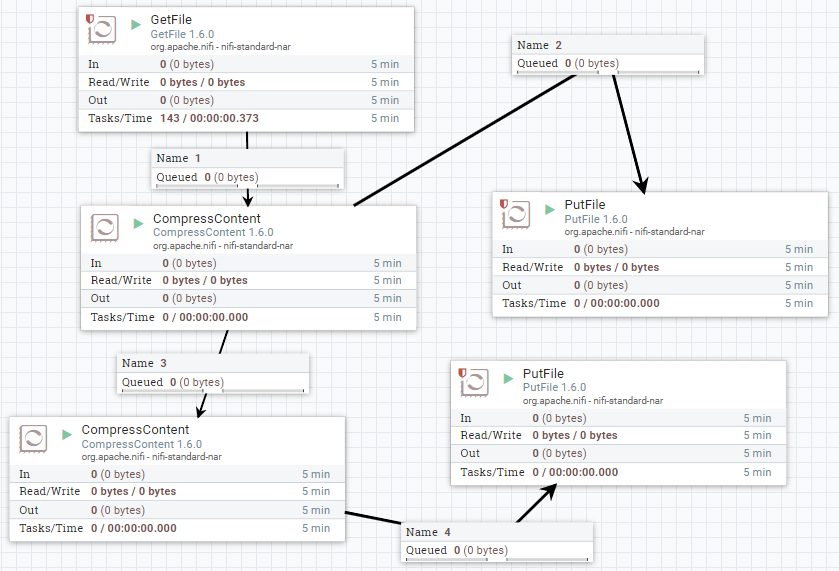Click GetFile Tasks/Time row showing 143

[x=245, y=118]
